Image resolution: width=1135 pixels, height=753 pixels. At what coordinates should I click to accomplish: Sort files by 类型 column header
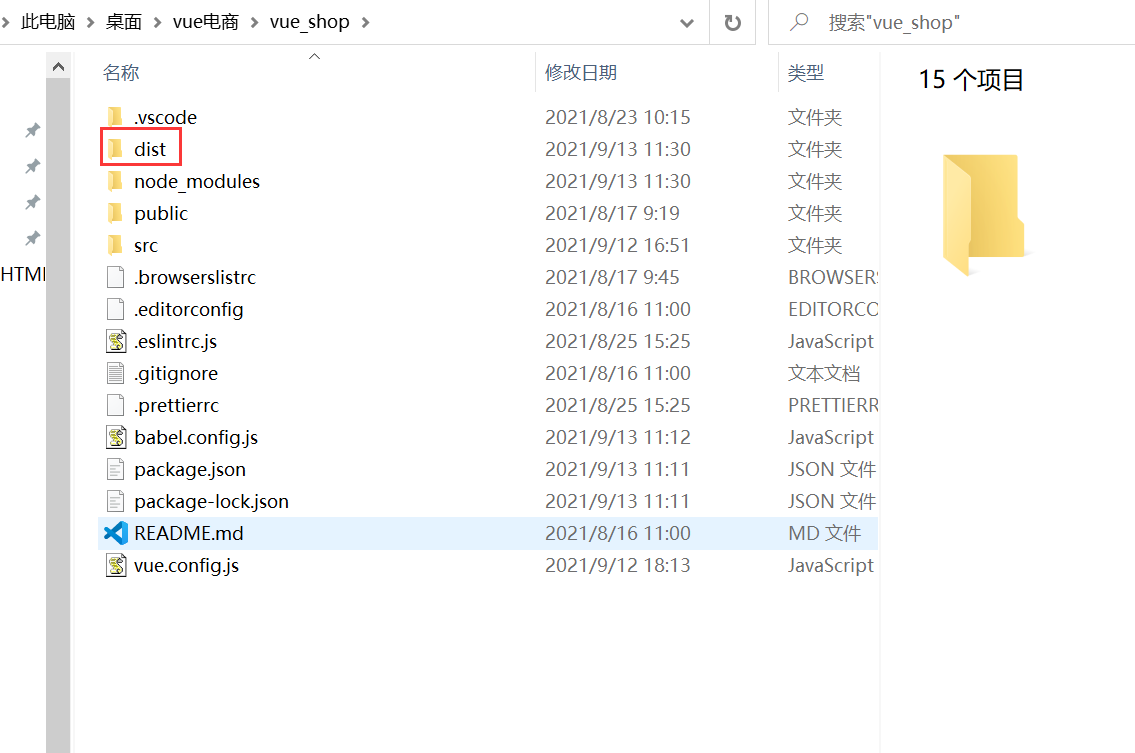[806, 73]
